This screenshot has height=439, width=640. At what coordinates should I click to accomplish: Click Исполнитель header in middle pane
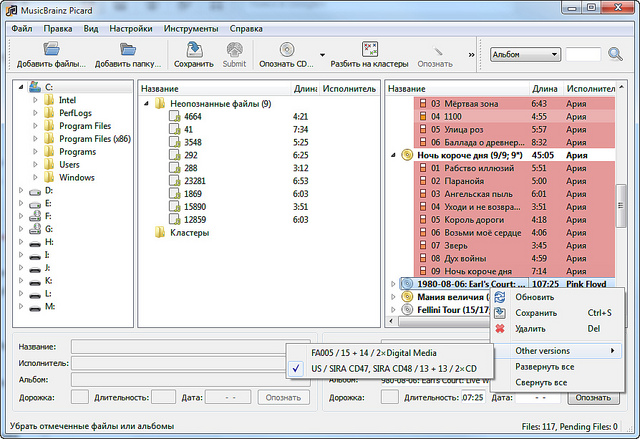tap(349, 89)
